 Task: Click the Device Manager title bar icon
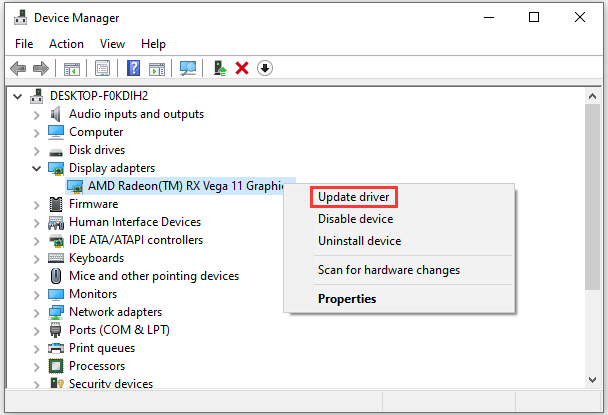point(21,17)
